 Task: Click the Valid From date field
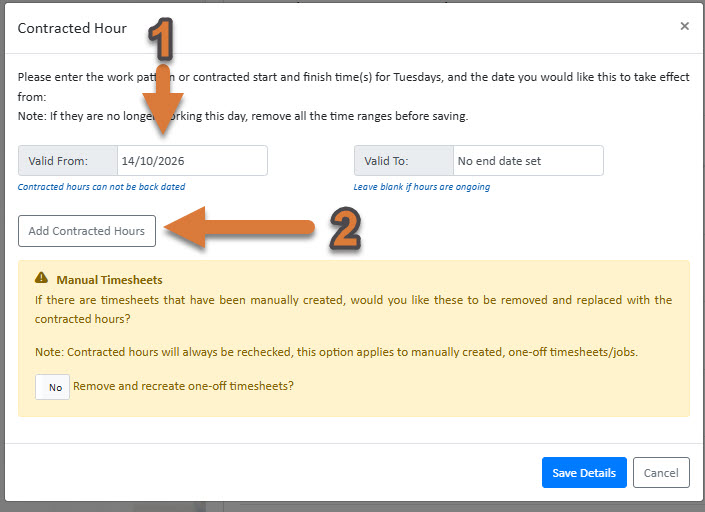pos(192,160)
